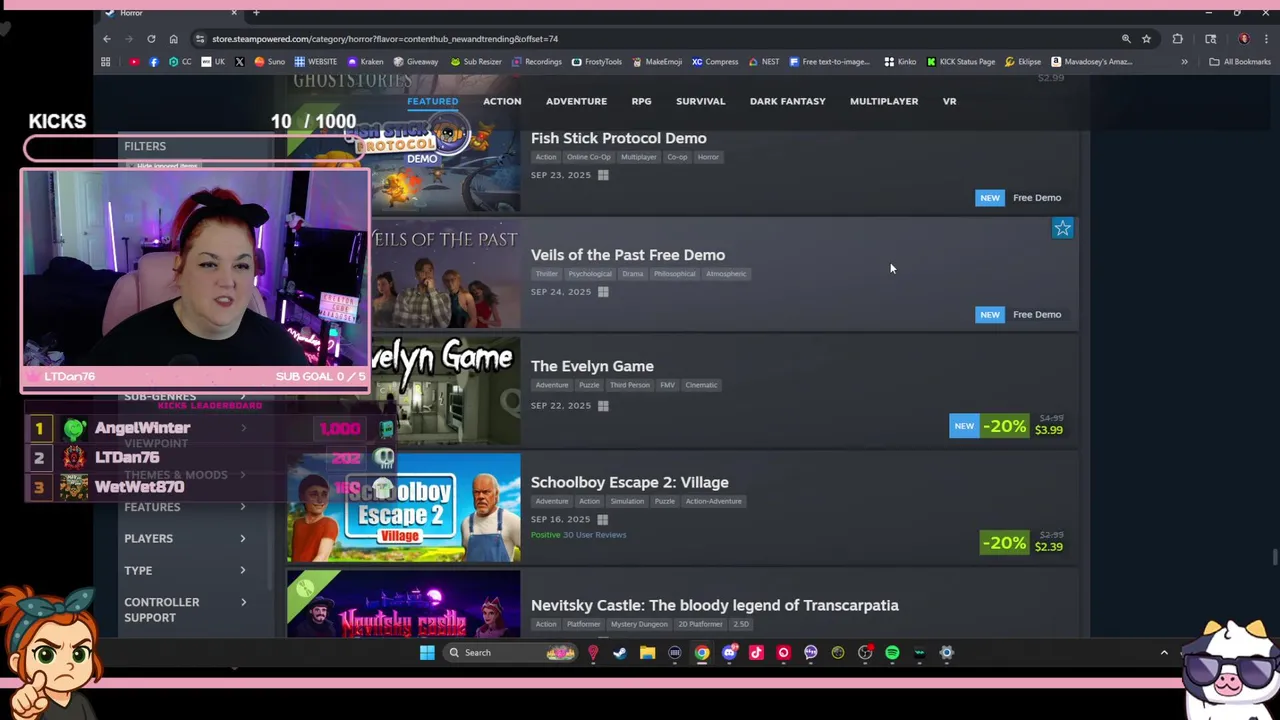Viewport: 1280px width, 720px height.
Task: Expand the Controller Support filter section
Action: click(184, 610)
